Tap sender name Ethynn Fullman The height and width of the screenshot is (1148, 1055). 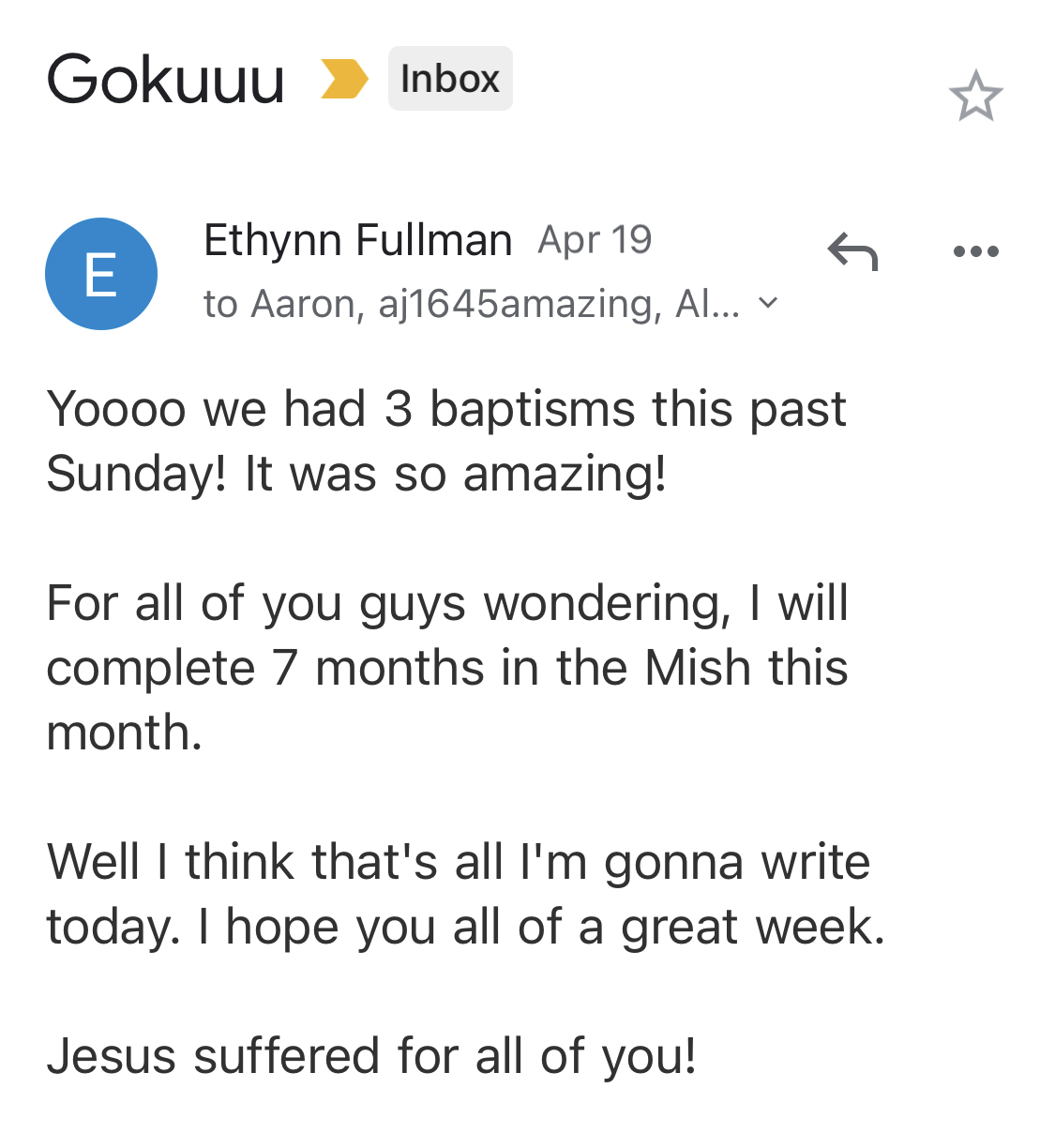click(x=357, y=240)
